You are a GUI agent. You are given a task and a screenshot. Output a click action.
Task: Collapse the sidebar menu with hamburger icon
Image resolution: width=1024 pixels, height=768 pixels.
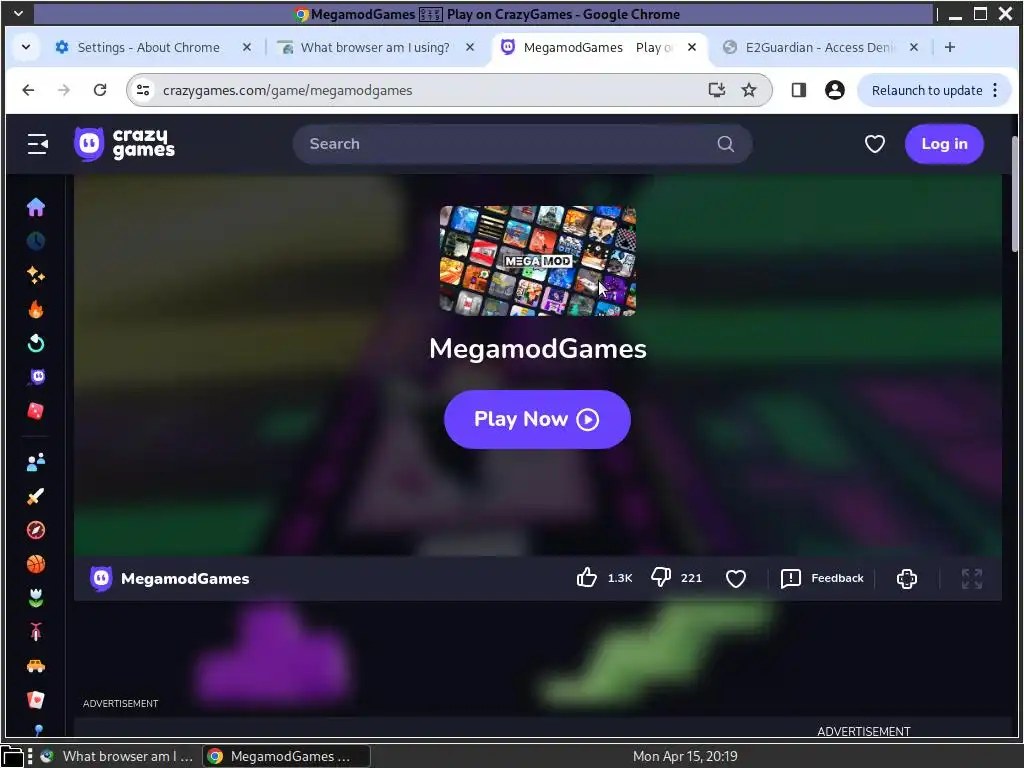37,144
